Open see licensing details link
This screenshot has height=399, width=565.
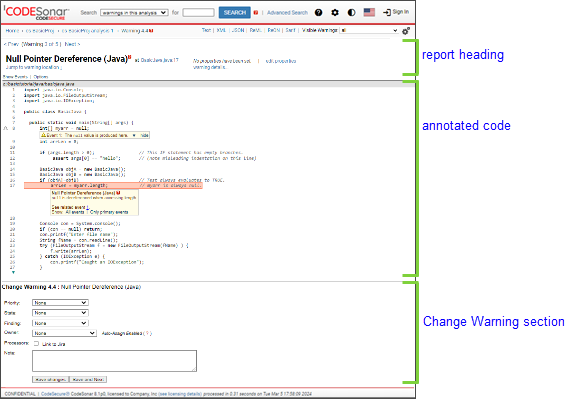pyautogui.click(x=180, y=394)
